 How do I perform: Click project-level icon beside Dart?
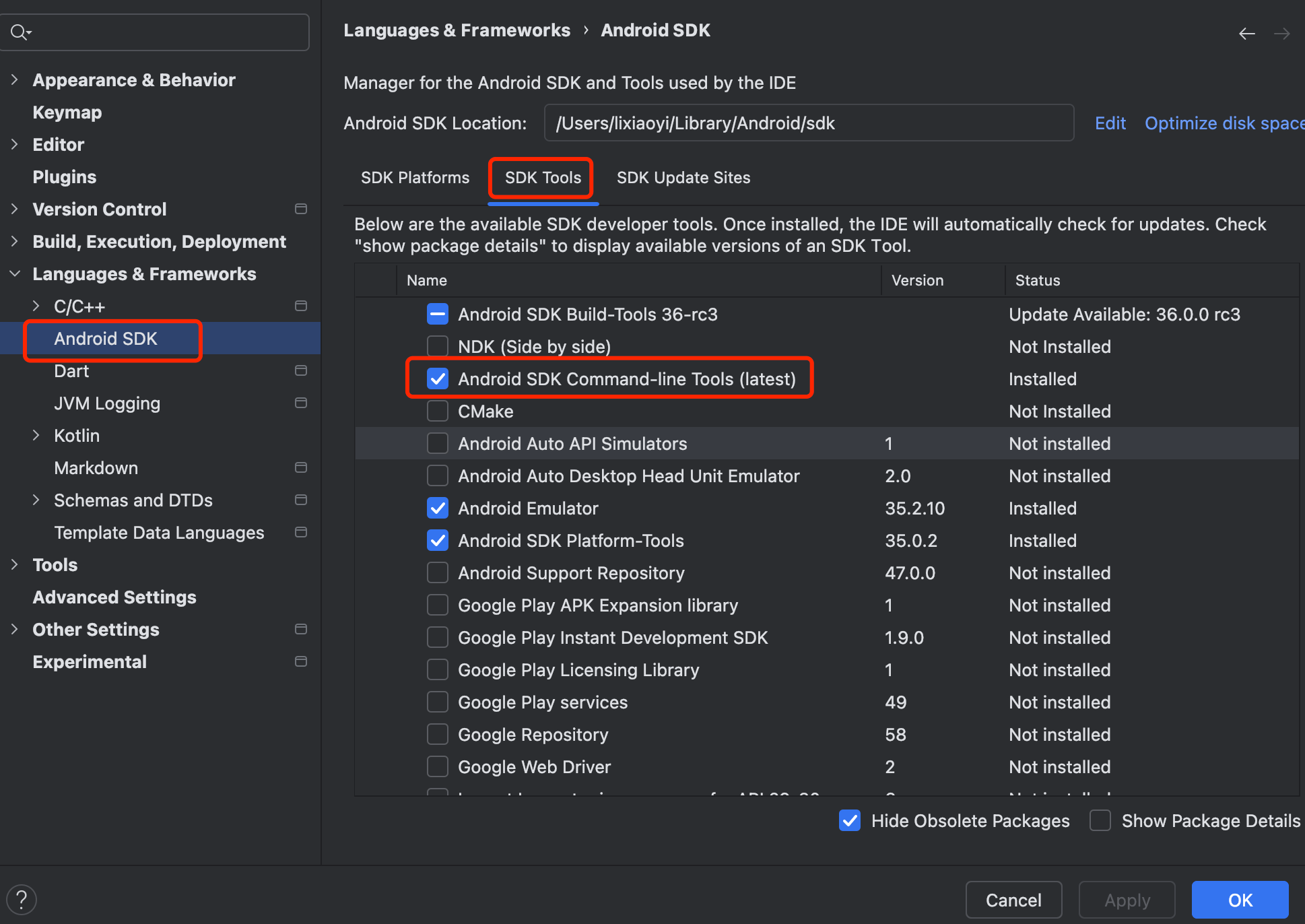click(301, 370)
